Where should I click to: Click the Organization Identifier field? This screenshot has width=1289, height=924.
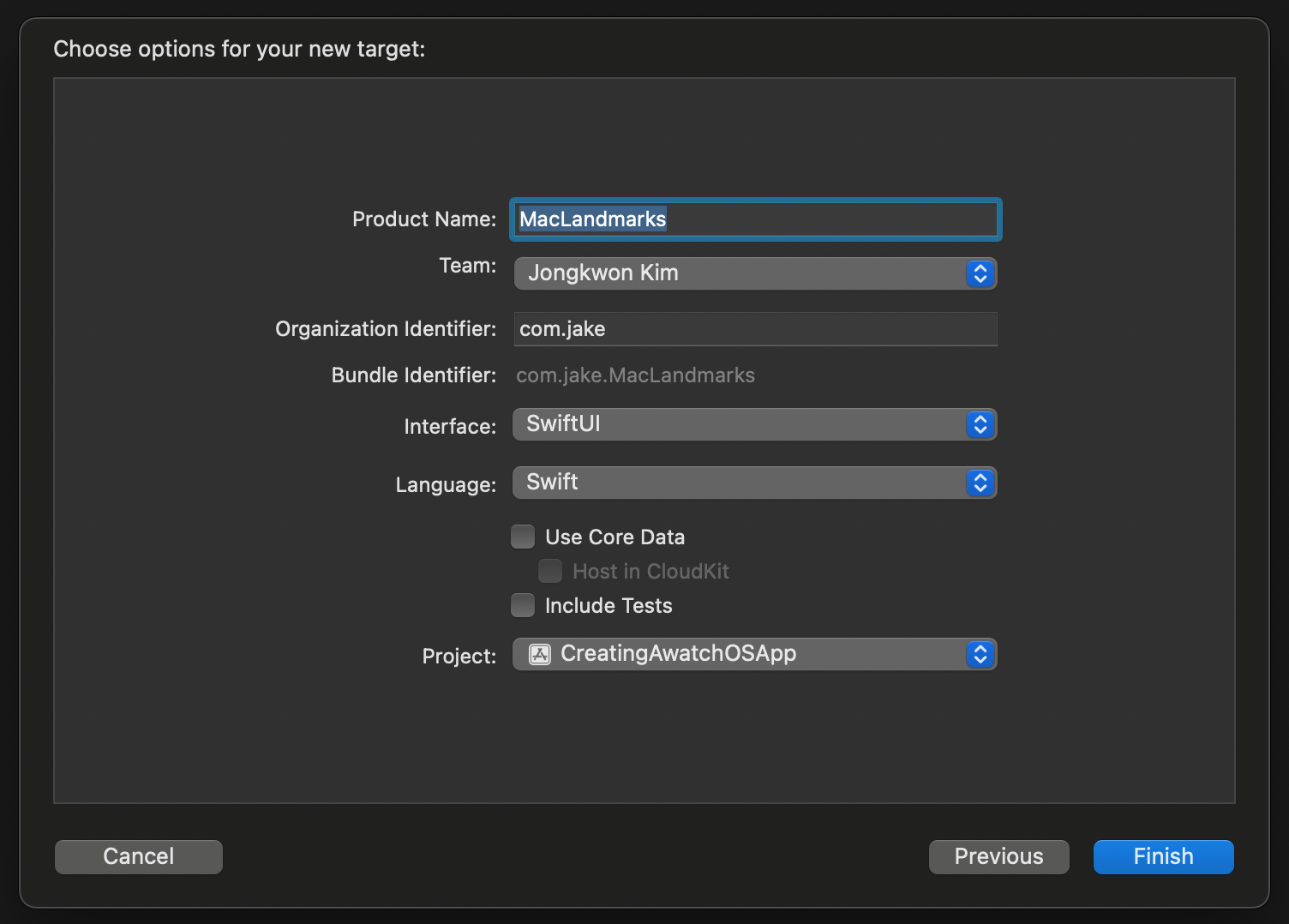[755, 329]
